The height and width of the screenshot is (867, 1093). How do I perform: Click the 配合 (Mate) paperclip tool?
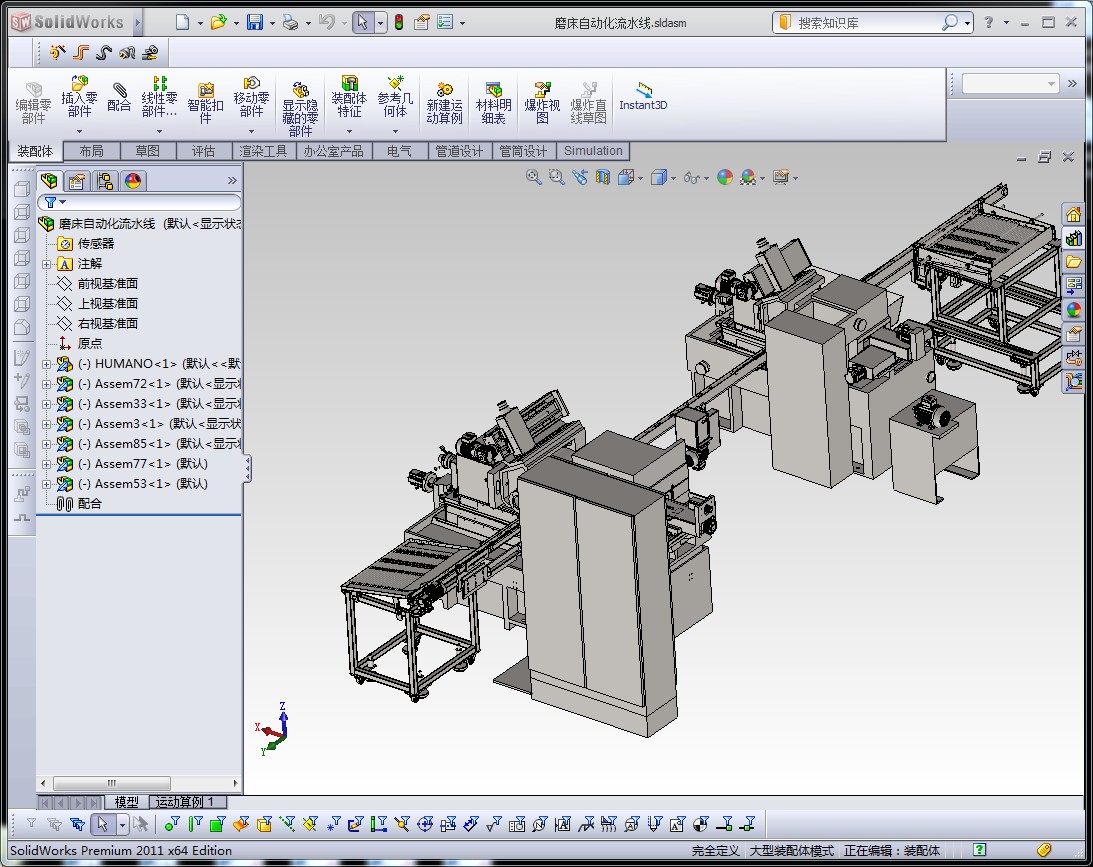tap(119, 97)
